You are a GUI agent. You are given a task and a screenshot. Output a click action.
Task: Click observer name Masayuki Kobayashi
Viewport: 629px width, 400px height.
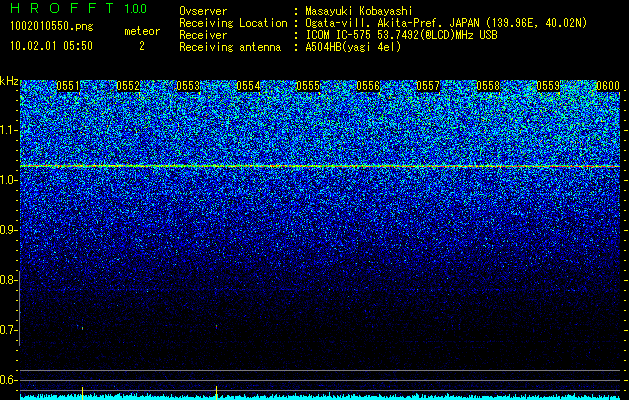coord(359,11)
